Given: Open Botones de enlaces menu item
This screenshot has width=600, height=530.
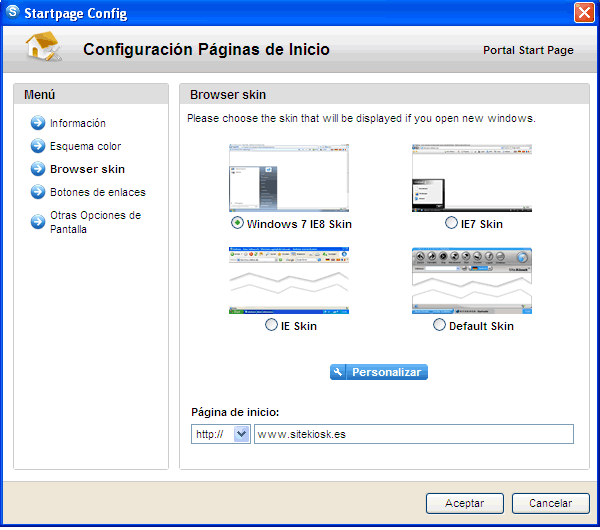Looking at the screenshot, I should [97, 192].
